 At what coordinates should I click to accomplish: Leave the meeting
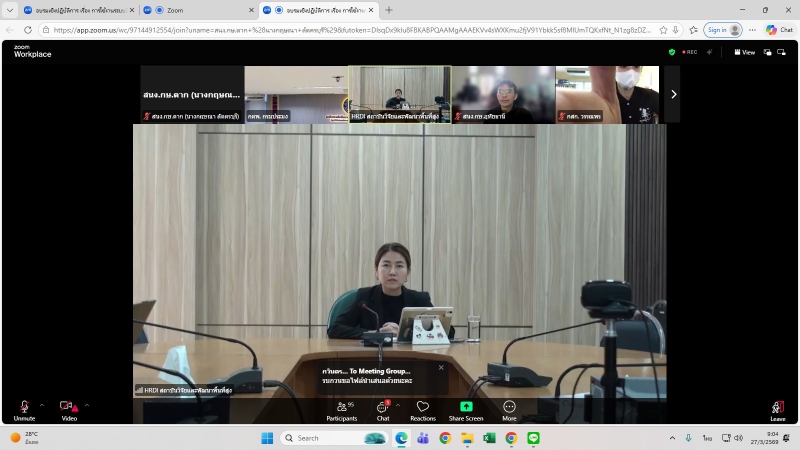pyautogui.click(x=777, y=408)
